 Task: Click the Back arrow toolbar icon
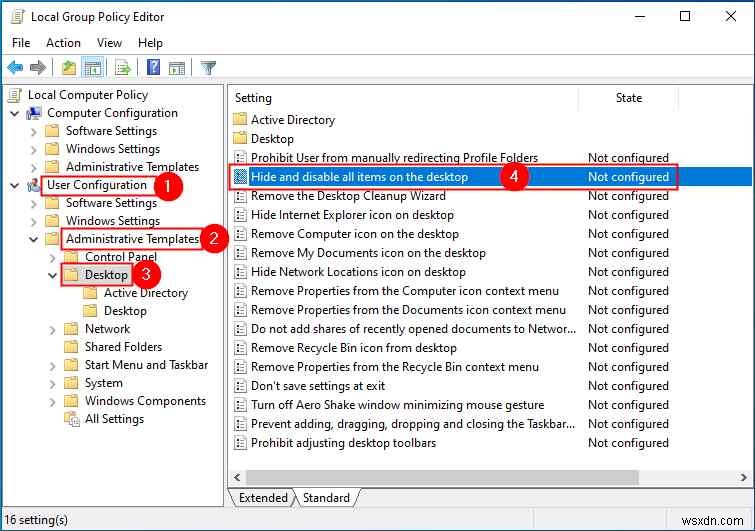pos(15,67)
